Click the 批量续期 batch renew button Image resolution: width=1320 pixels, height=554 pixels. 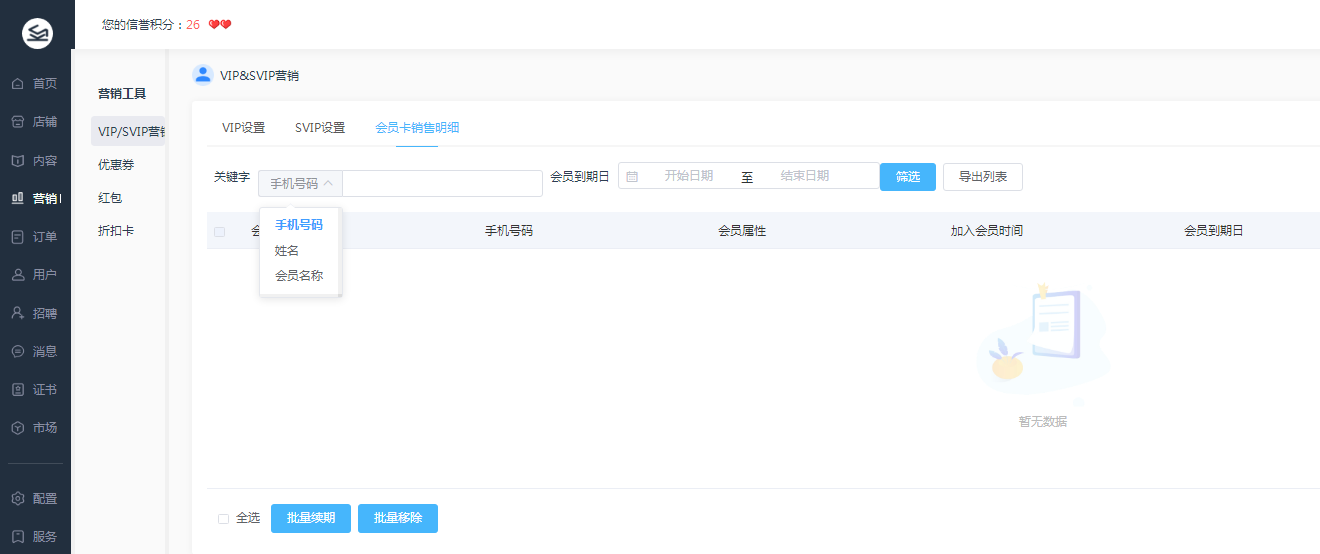coord(310,519)
